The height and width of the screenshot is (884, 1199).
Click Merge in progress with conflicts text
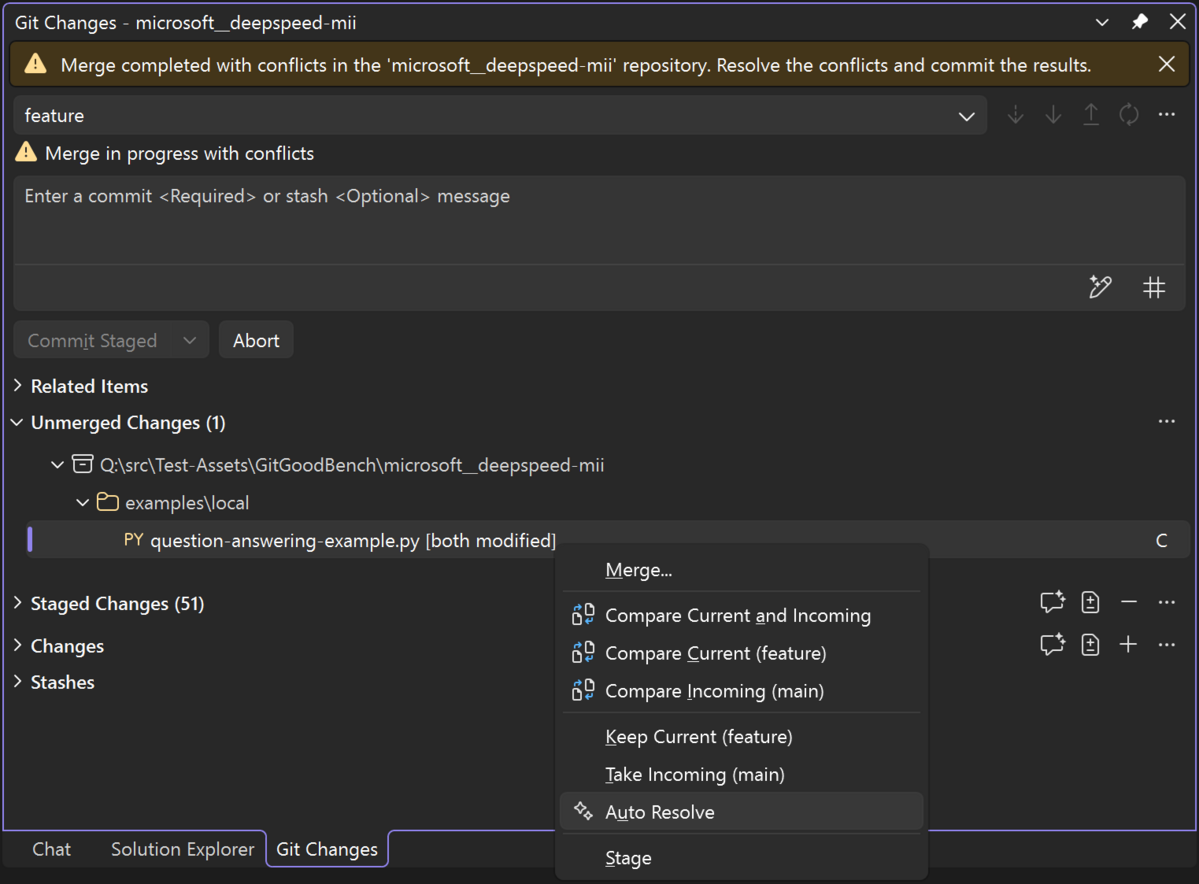click(180, 153)
